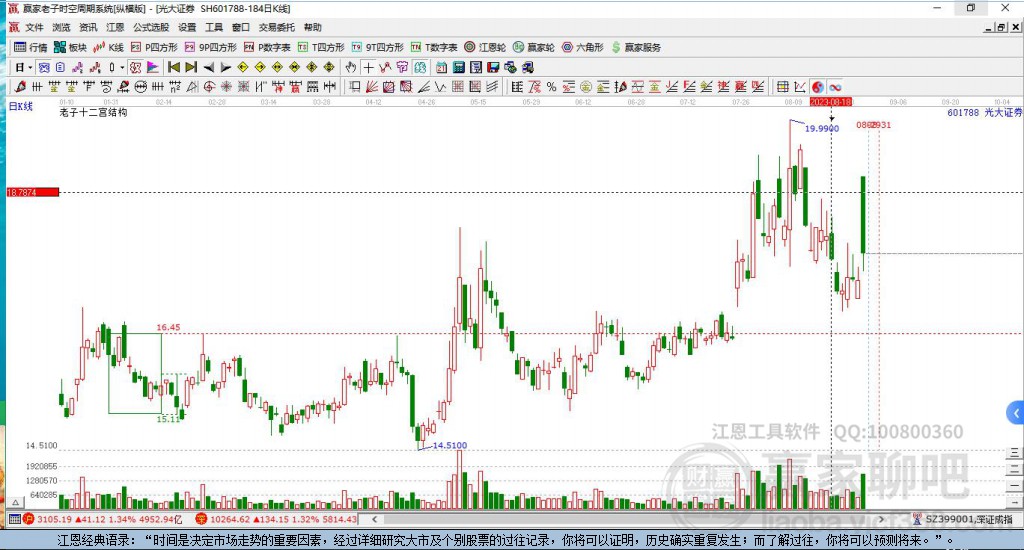Image resolution: width=1024 pixels, height=550 pixels.
Task: Open the calendar date icon
Action: (x=441, y=67)
